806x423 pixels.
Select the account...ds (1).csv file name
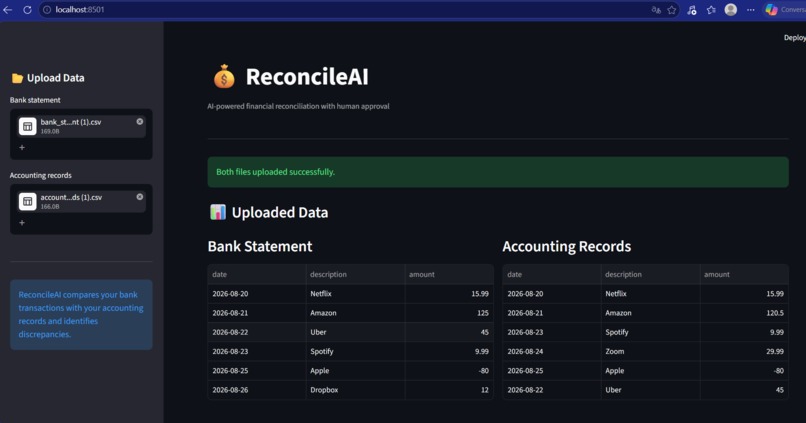71,197
